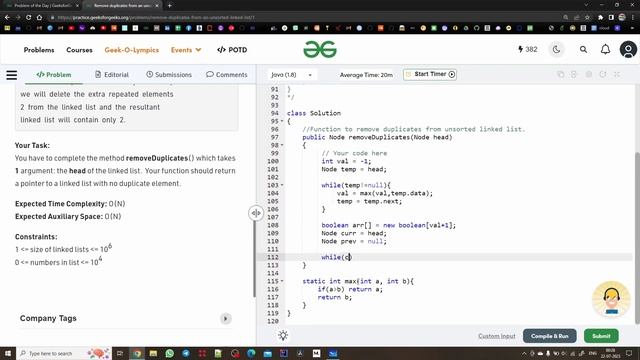This screenshot has width=640, height=360.
Task: Expand editor to fullscreen icon
Action: 617,74
